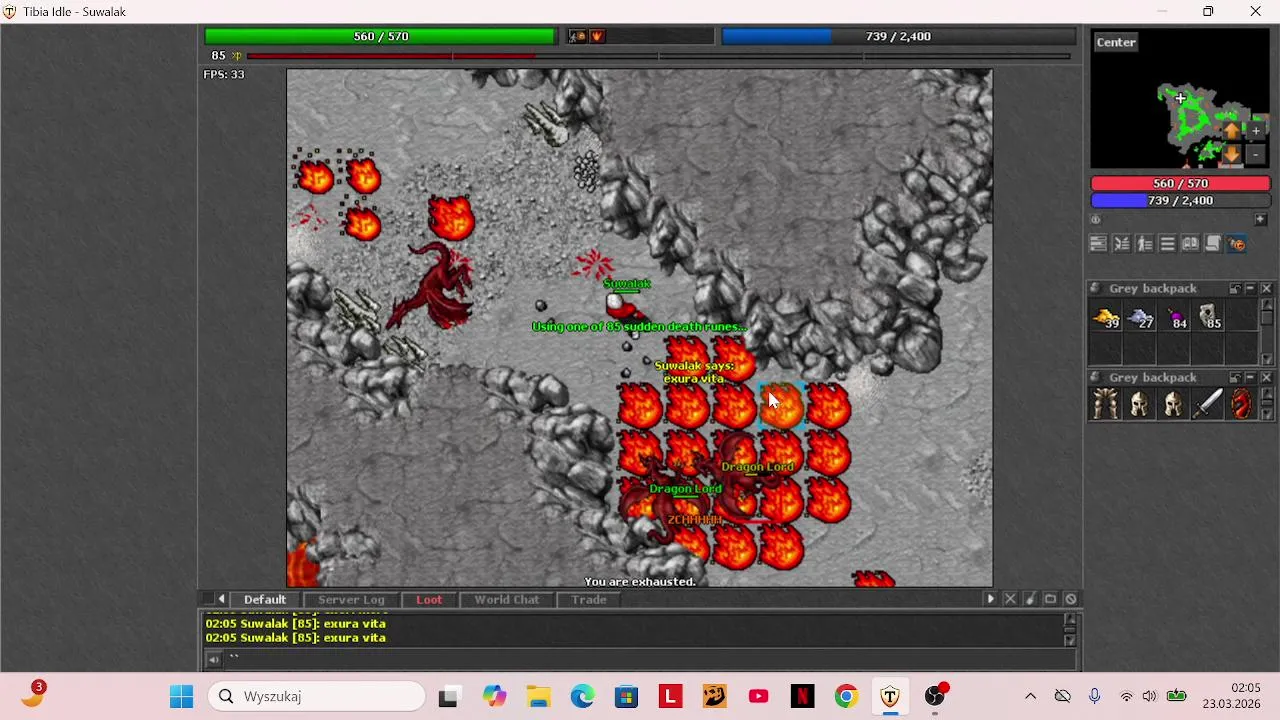Screen dimensions: 1280x720
Task: Open the first side-panel widget button
Action: [x=1098, y=244]
